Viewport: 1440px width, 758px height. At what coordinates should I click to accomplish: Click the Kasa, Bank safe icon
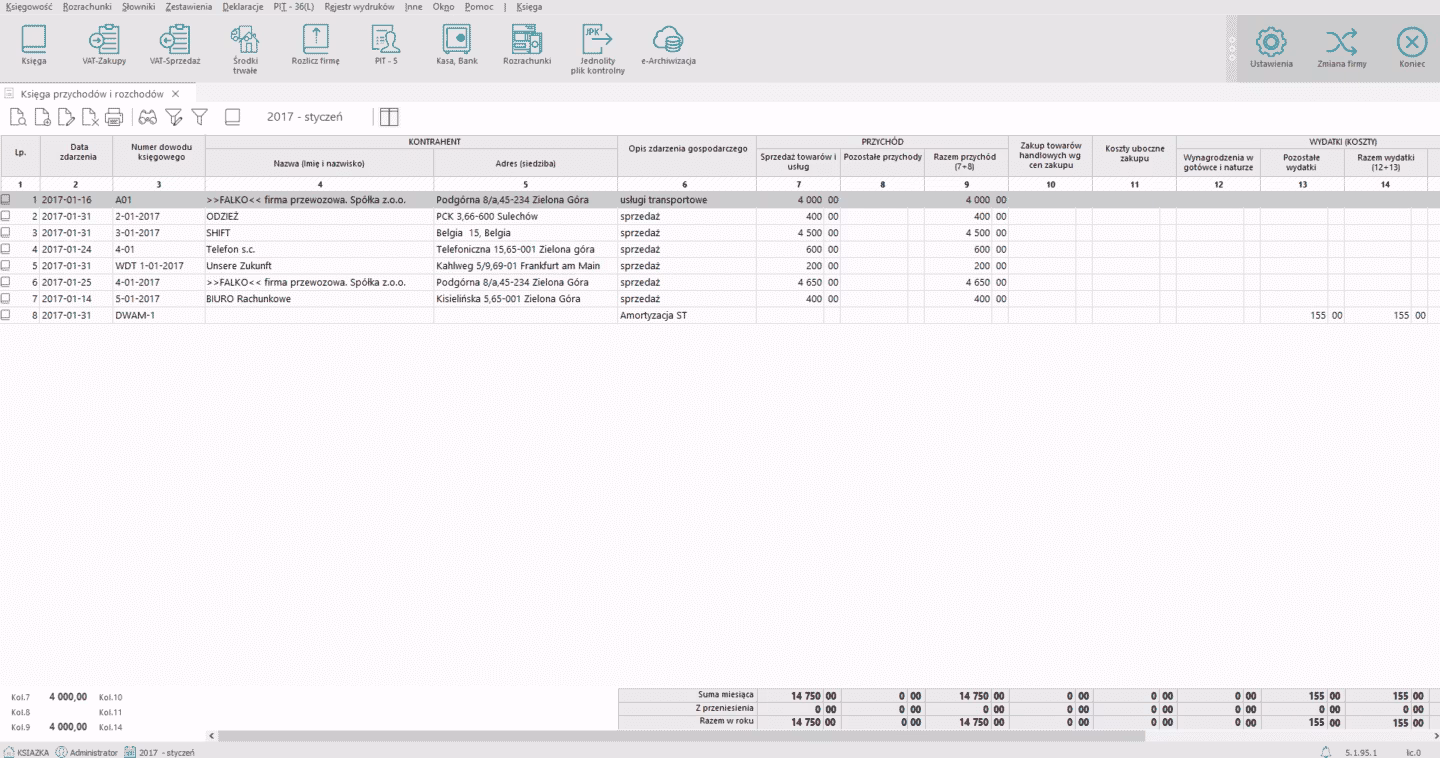(x=457, y=41)
